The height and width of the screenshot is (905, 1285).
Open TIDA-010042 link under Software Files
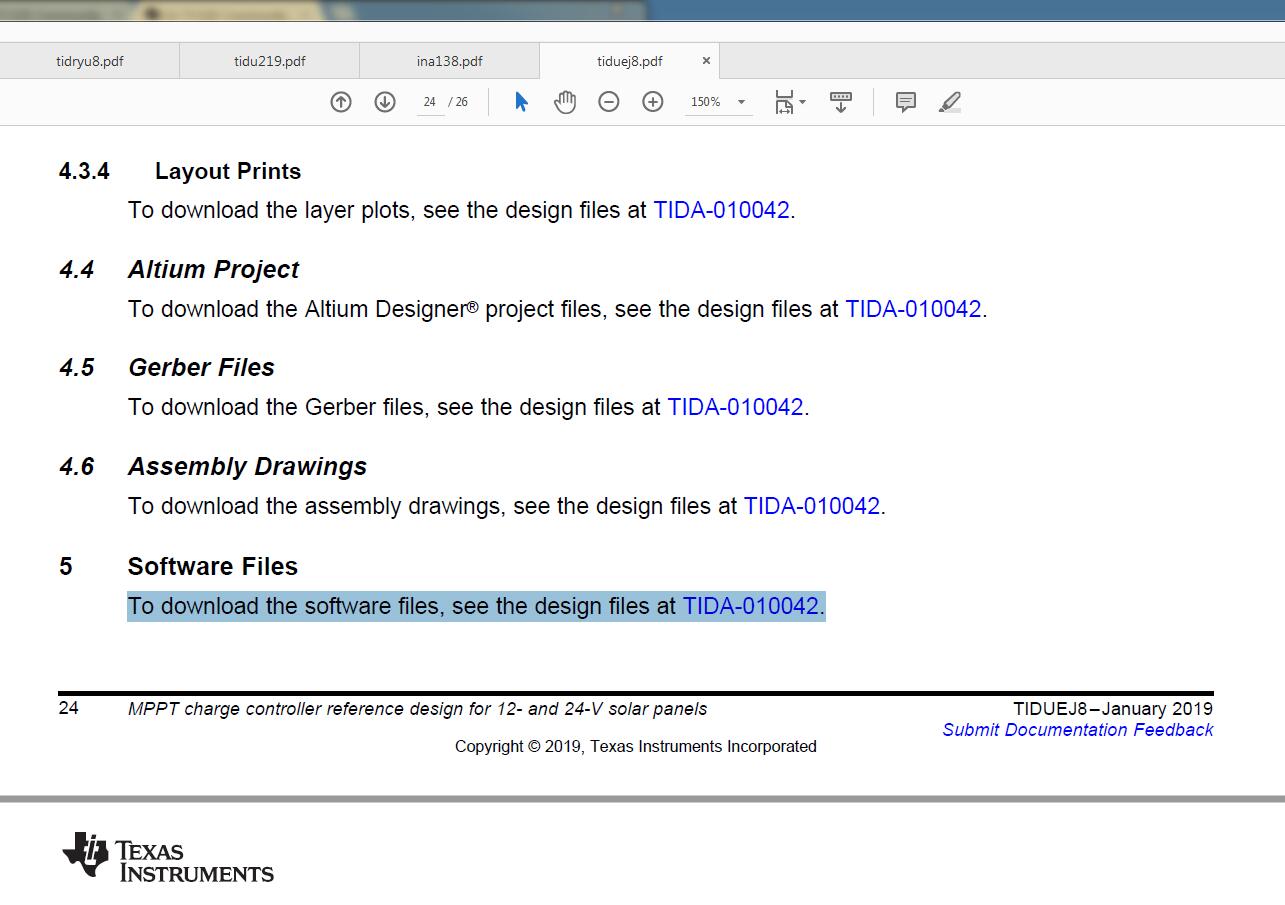751,606
